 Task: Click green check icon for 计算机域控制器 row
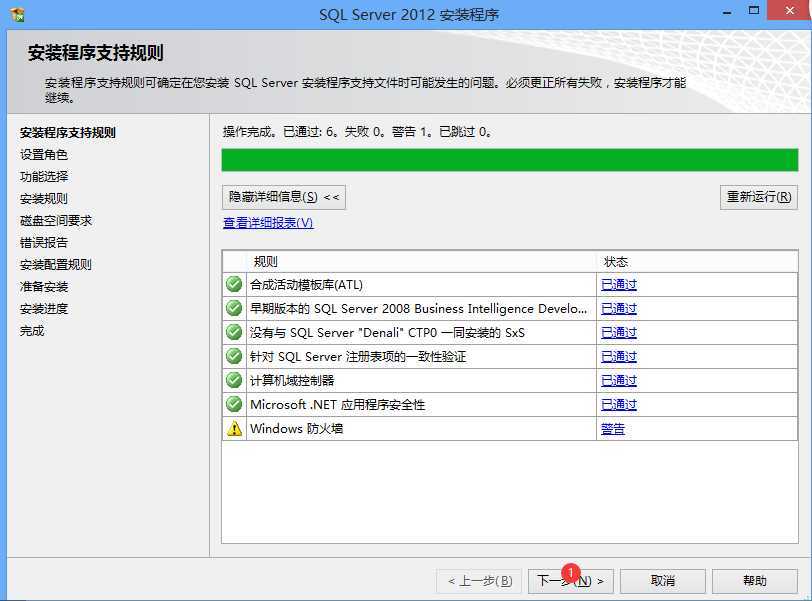(234, 380)
